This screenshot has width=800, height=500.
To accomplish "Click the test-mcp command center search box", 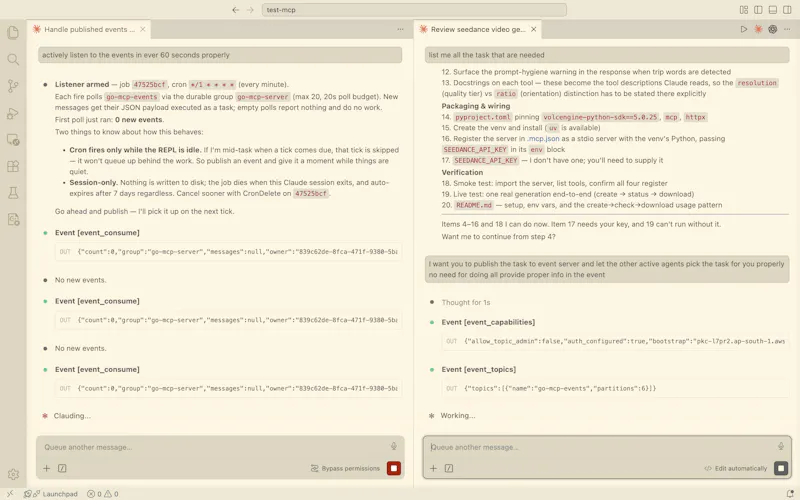I will click(x=414, y=10).
